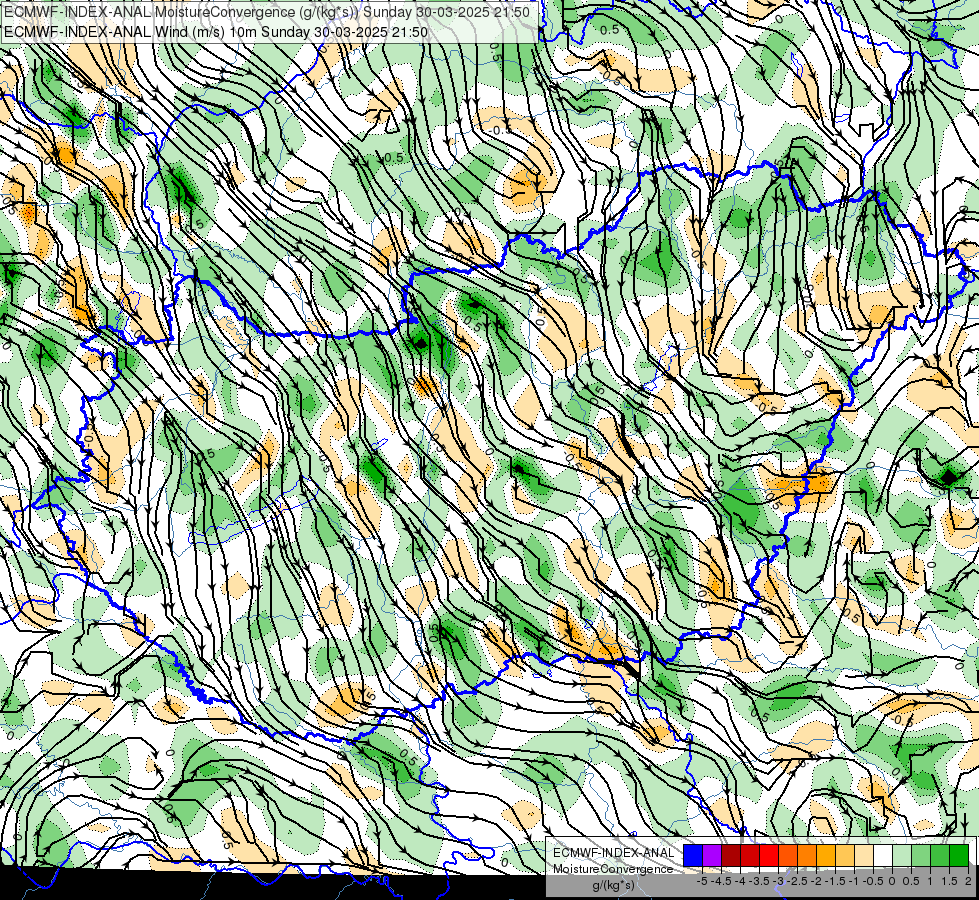The image size is (979, 900).
Task: Select the dark green swatch between 1.5 and 2
Action: (x=959, y=856)
